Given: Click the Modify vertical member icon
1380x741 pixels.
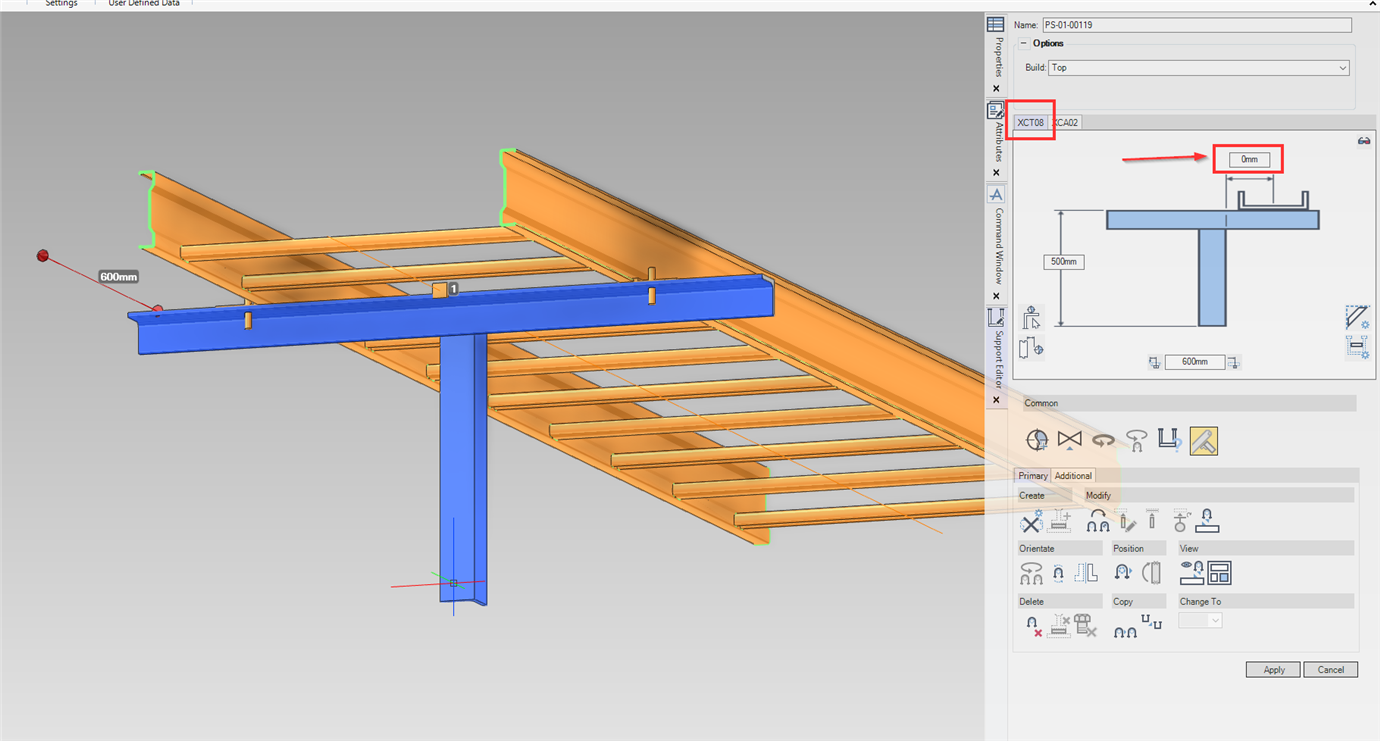Looking at the screenshot, I should (1151, 519).
